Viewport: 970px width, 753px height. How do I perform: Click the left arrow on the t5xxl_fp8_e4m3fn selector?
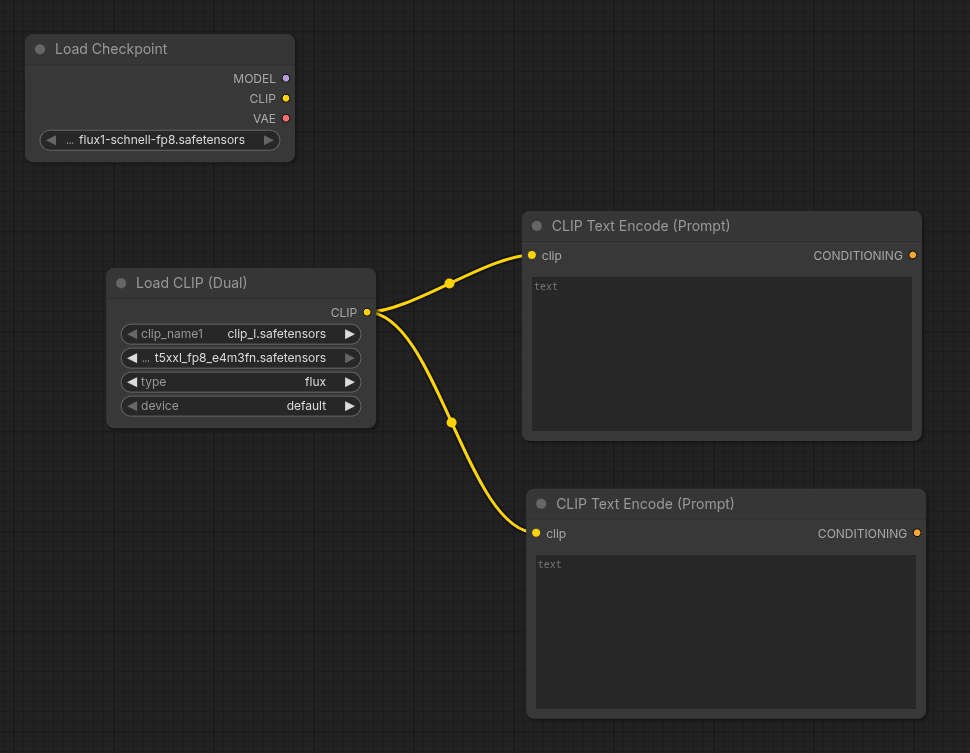click(132, 358)
